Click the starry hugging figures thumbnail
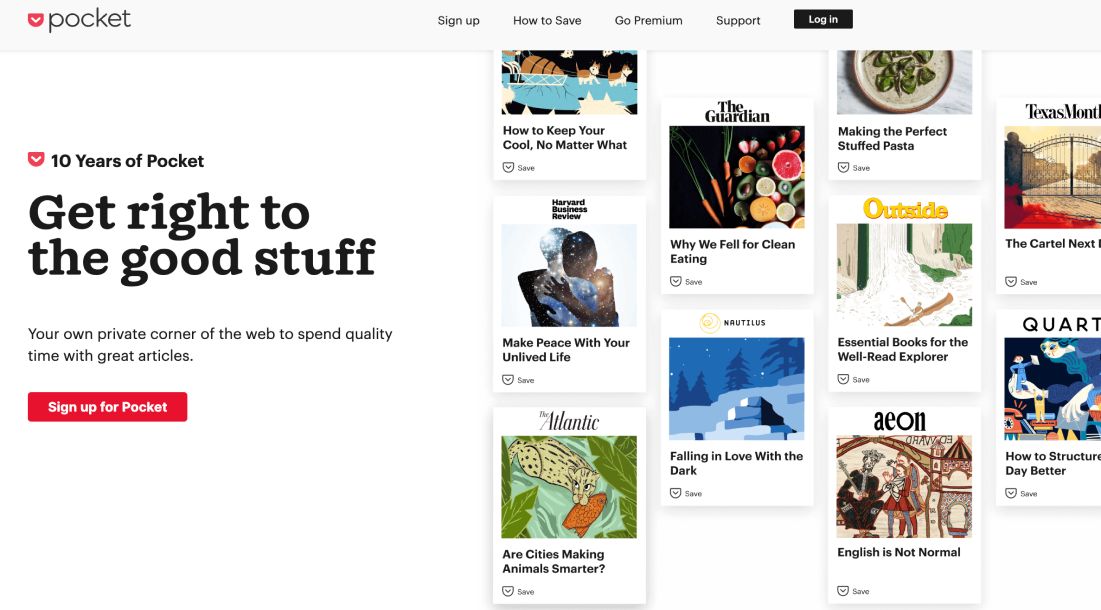Image resolution: width=1101 pixels, height=610 pixels. point(569,275)
